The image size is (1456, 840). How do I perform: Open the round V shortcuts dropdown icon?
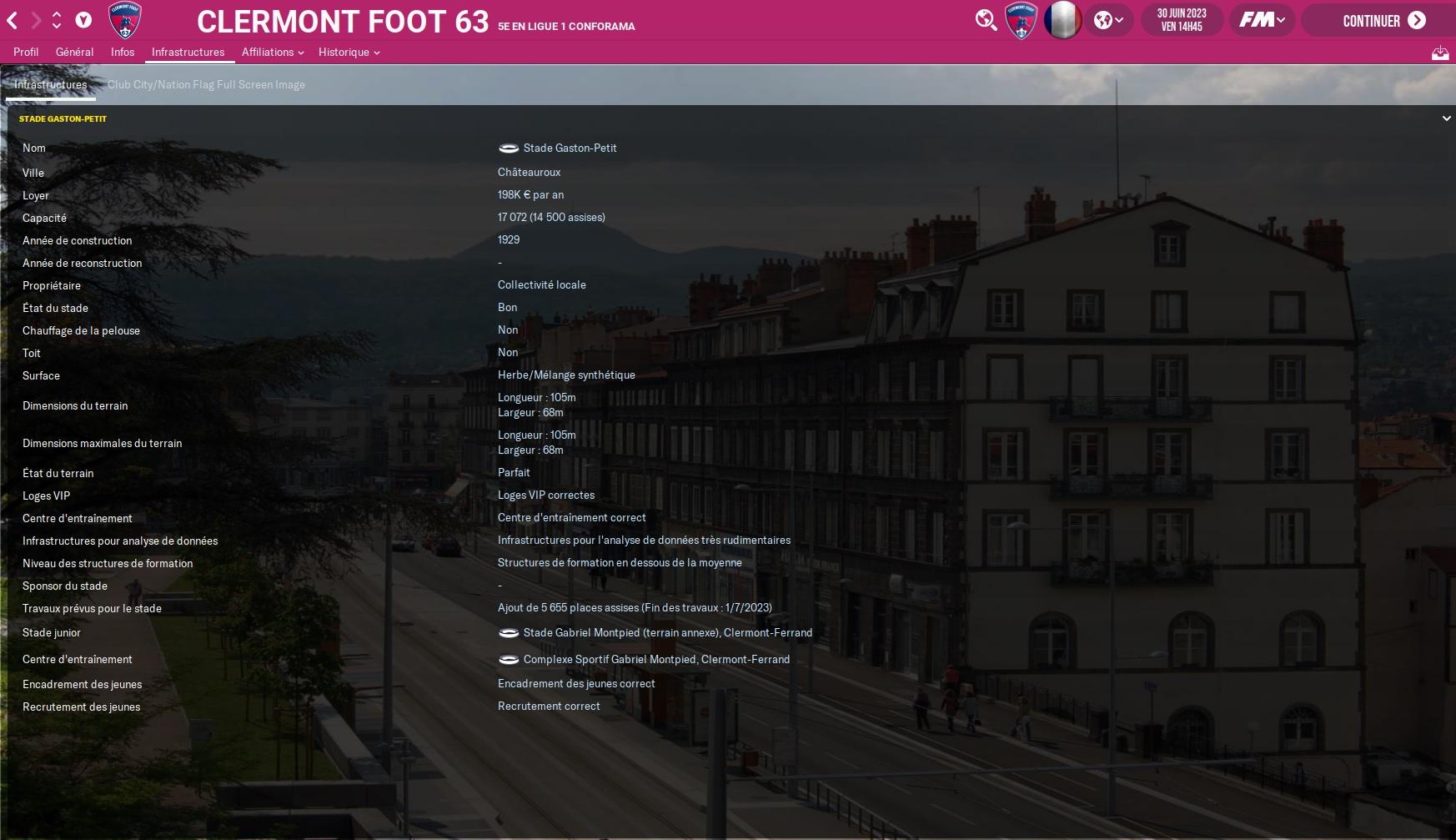[x=83, y=20]
